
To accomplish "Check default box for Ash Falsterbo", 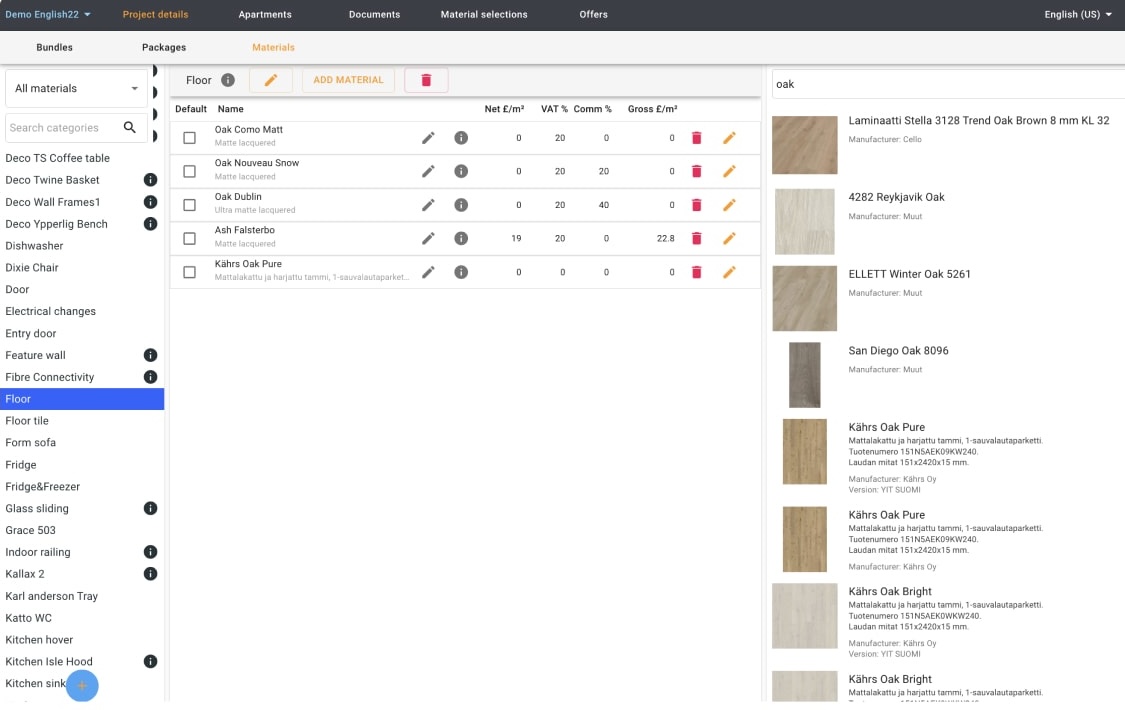I will pos(189,238).
